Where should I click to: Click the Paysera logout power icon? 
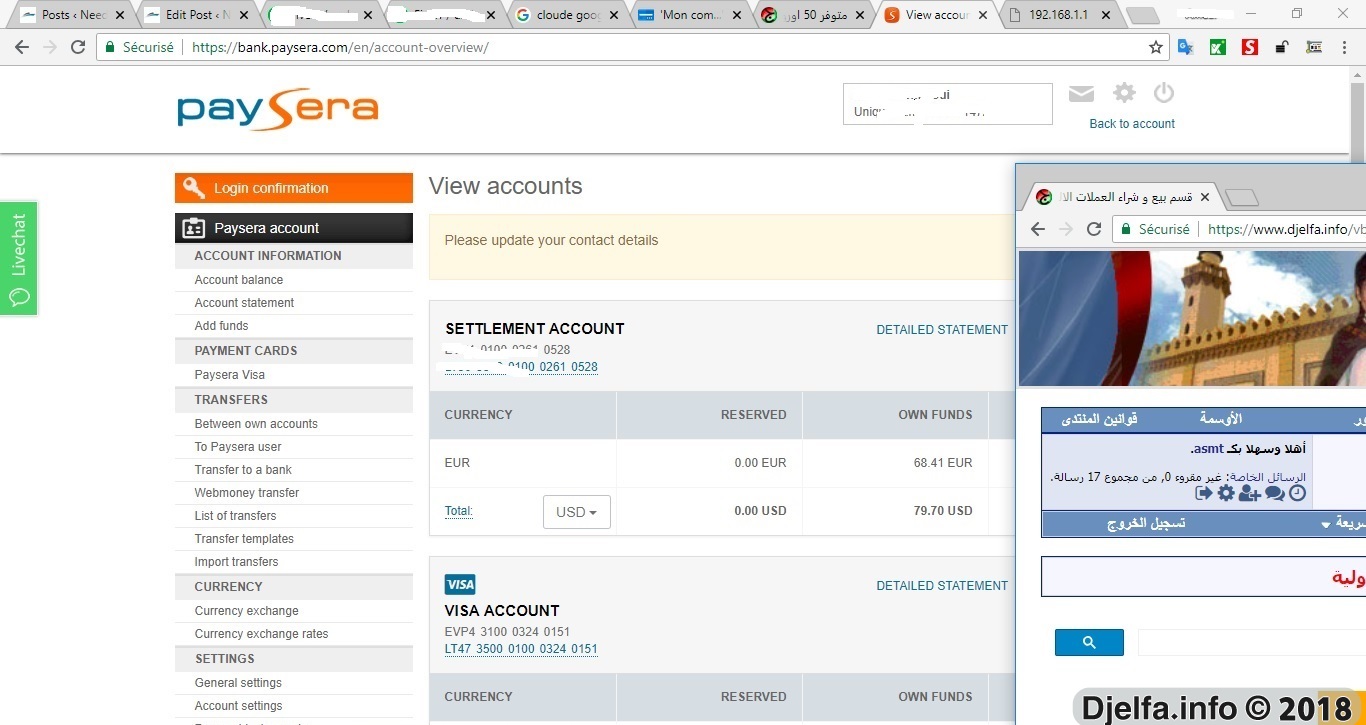point(1163,93)
